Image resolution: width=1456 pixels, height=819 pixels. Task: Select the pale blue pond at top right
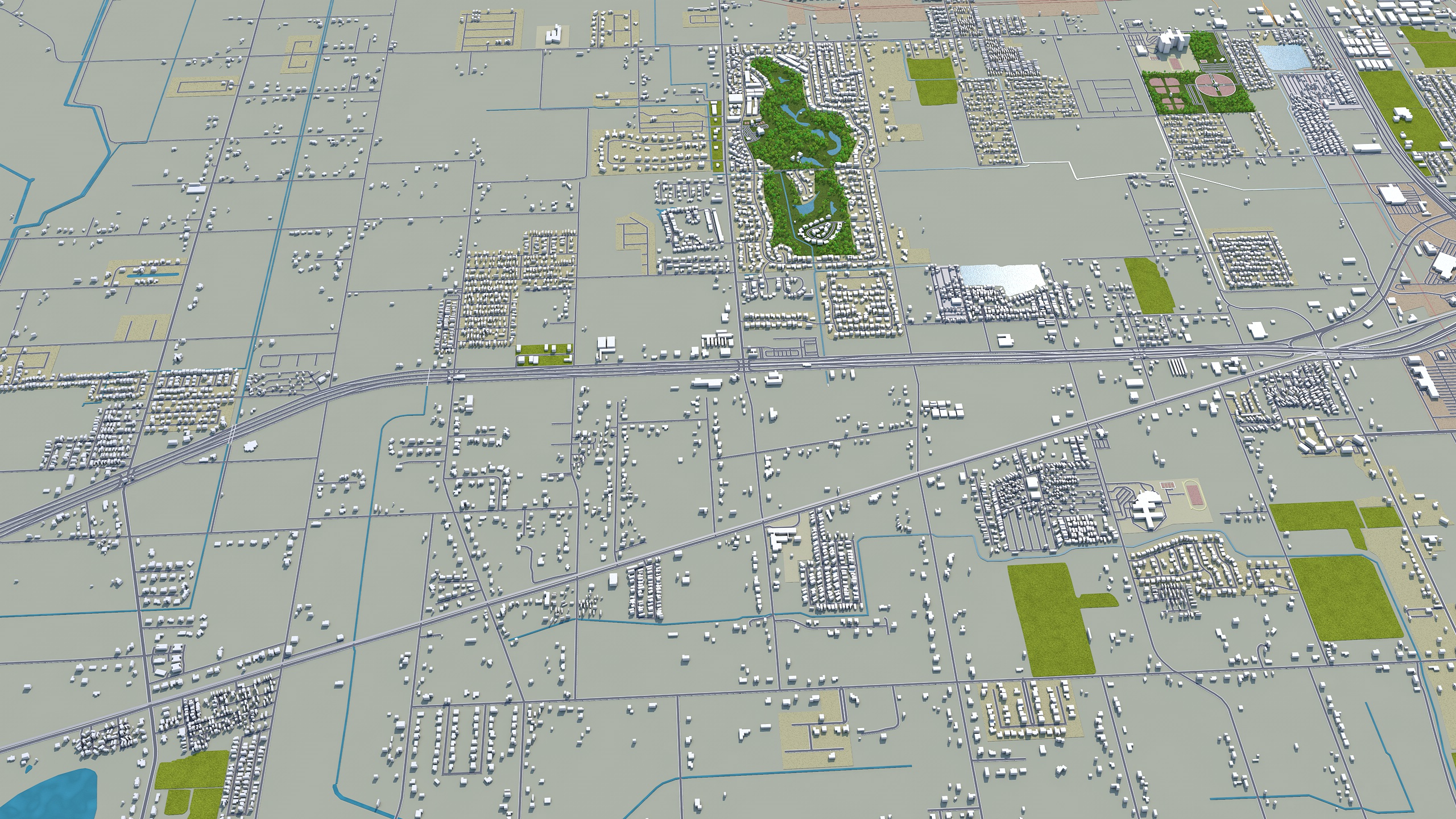(x=1283, y=58)
